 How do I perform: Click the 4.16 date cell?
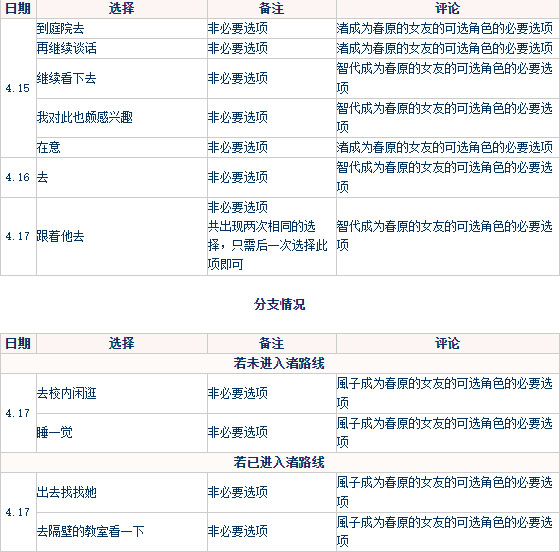[x=18, y=177]
